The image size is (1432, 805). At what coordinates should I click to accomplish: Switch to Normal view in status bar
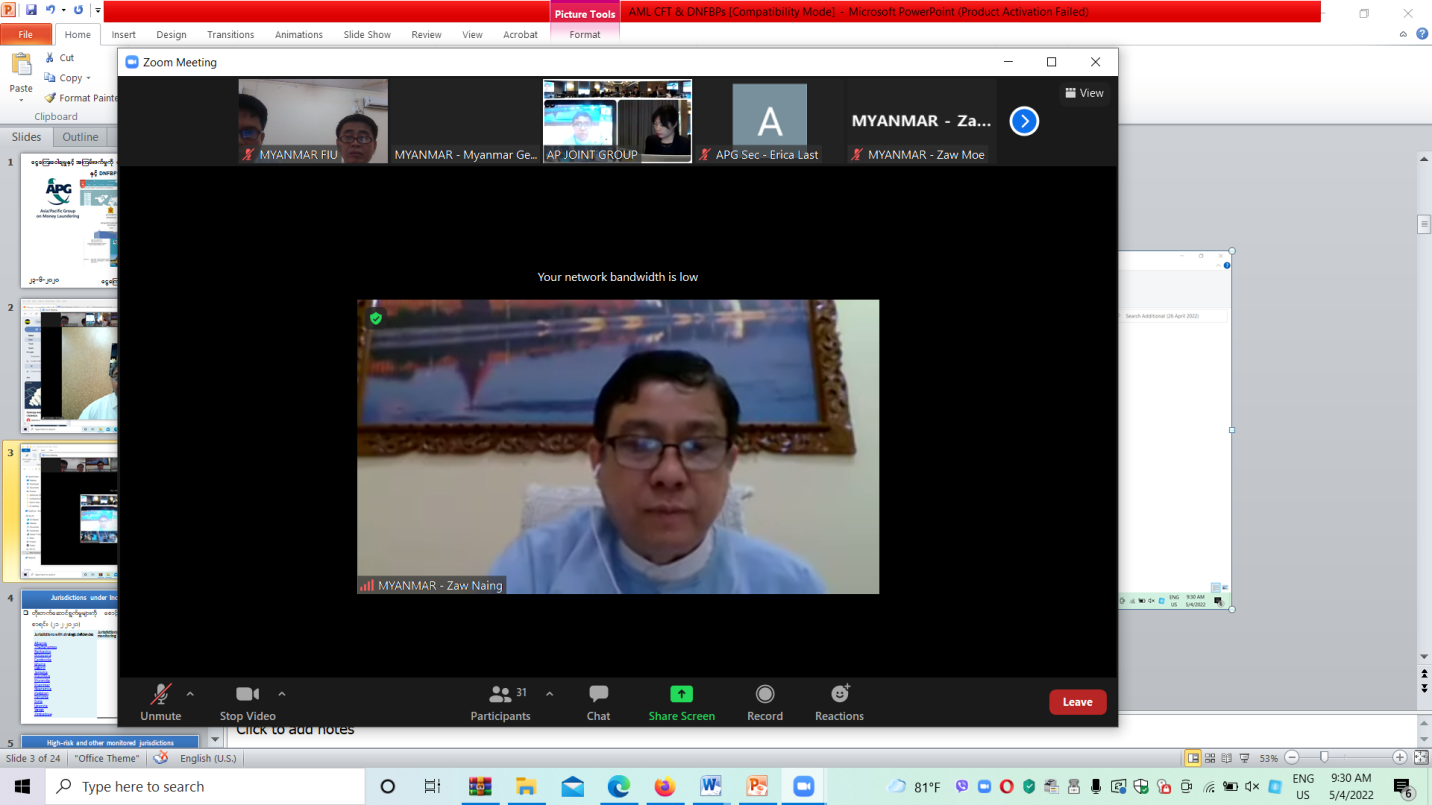[1192, 758]
